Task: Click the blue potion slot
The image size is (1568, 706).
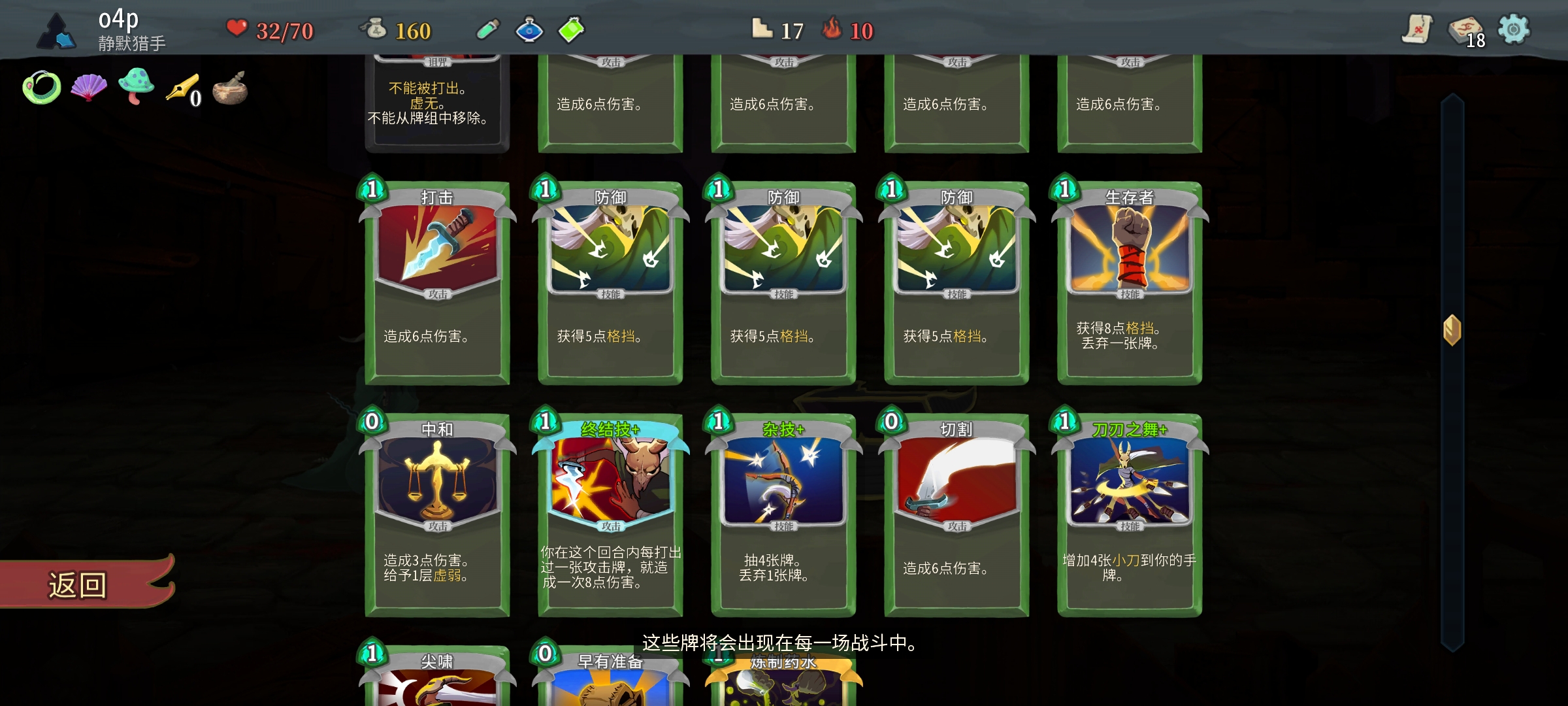Action: click(529, 30)
